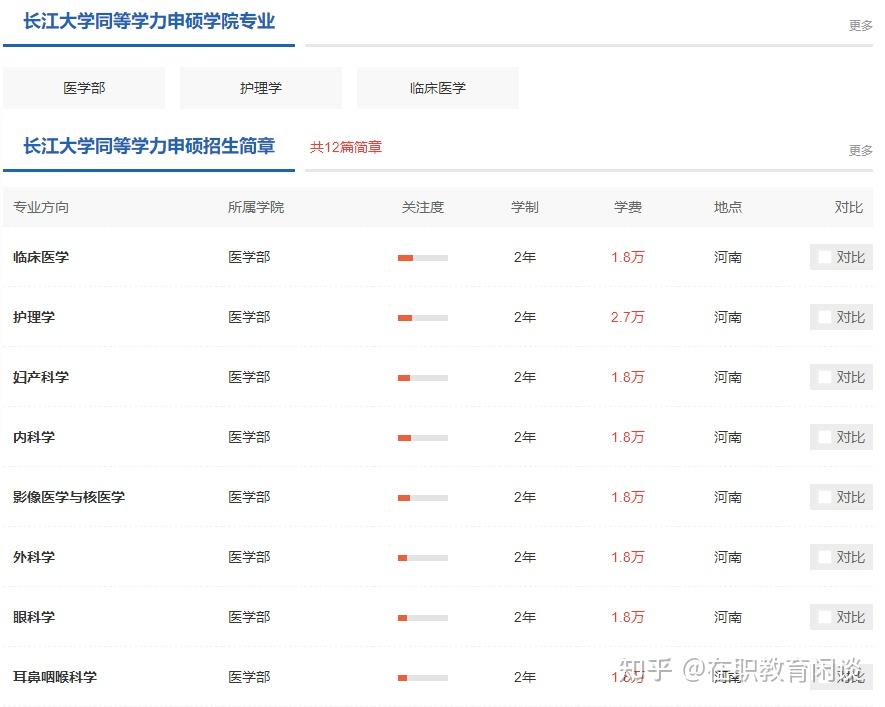
Task: Open the 临床医学 program link
Action: [41, 257]
